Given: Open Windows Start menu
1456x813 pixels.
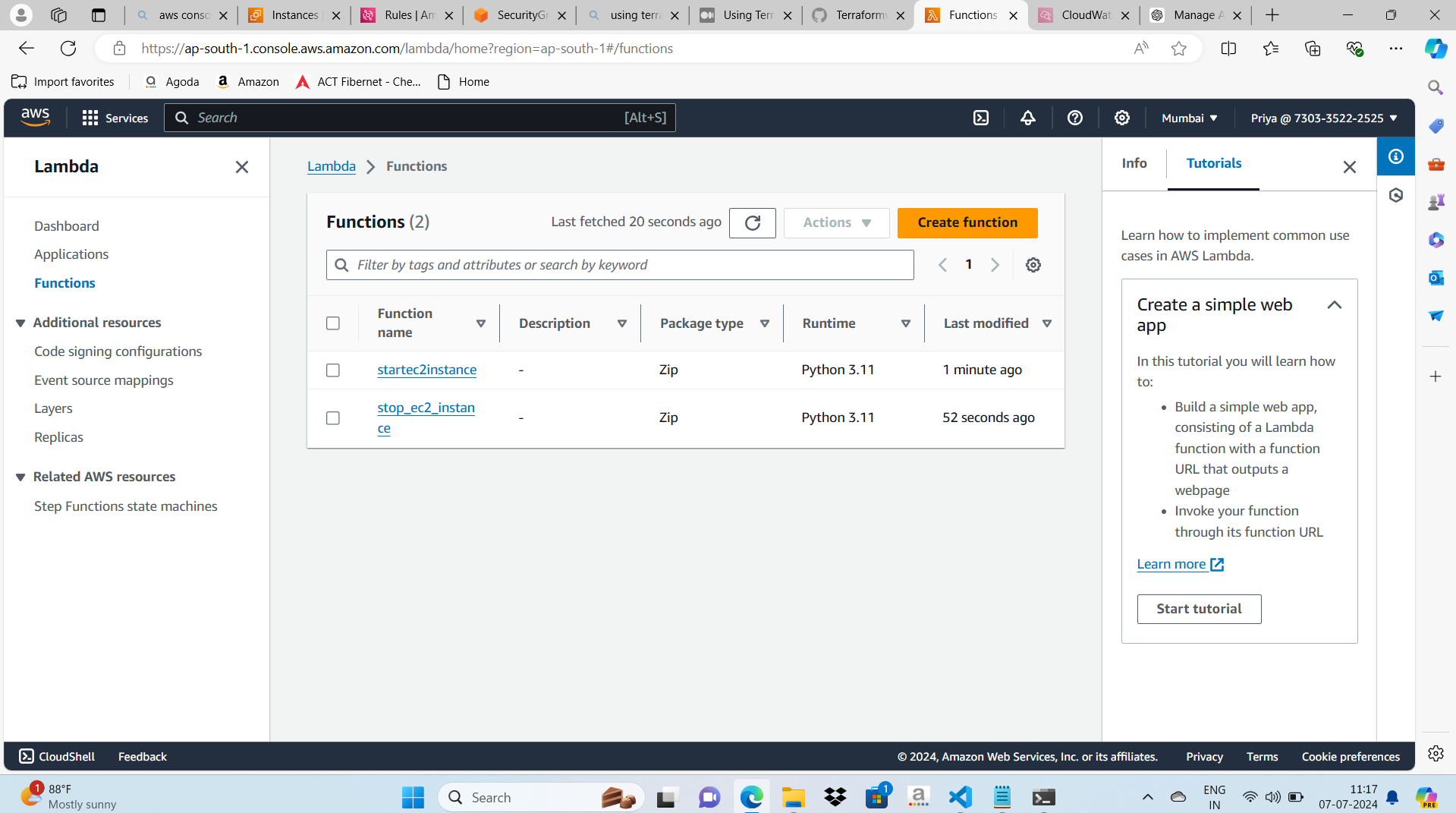Looking at the screenshot, I should coord(413,797).
